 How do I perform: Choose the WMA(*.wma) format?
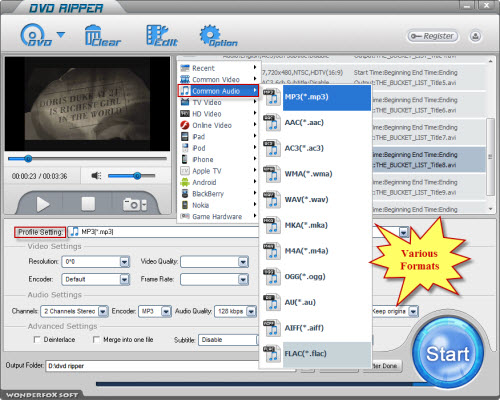(316, 174)
